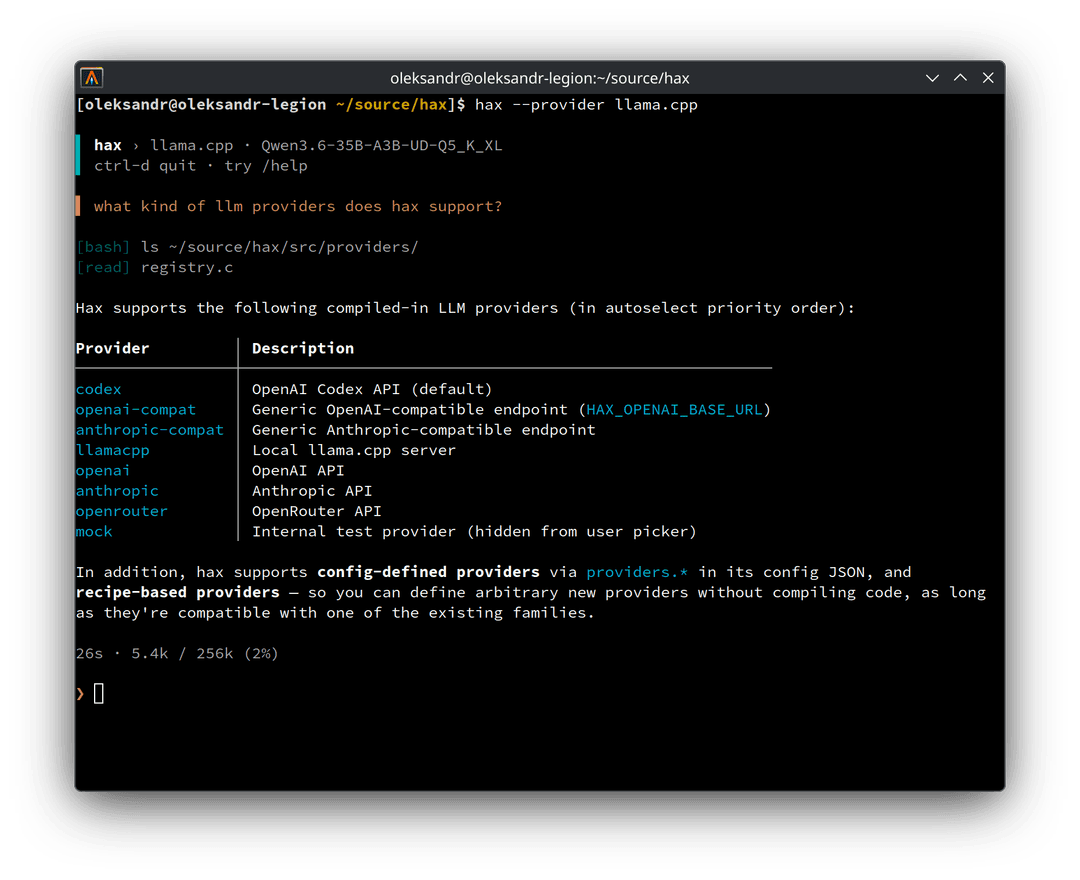The height and width of the screenshot is (880, 1080).
Task: Select the 'openai-compat' provider name
Action: [136, 410]
